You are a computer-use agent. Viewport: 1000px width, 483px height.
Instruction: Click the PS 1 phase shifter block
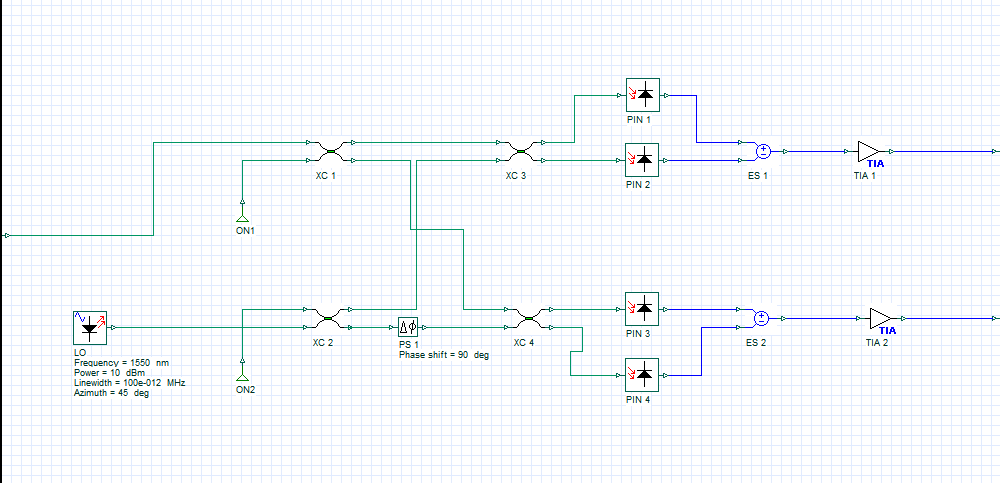pyautogui.click(x=407, y=327)
